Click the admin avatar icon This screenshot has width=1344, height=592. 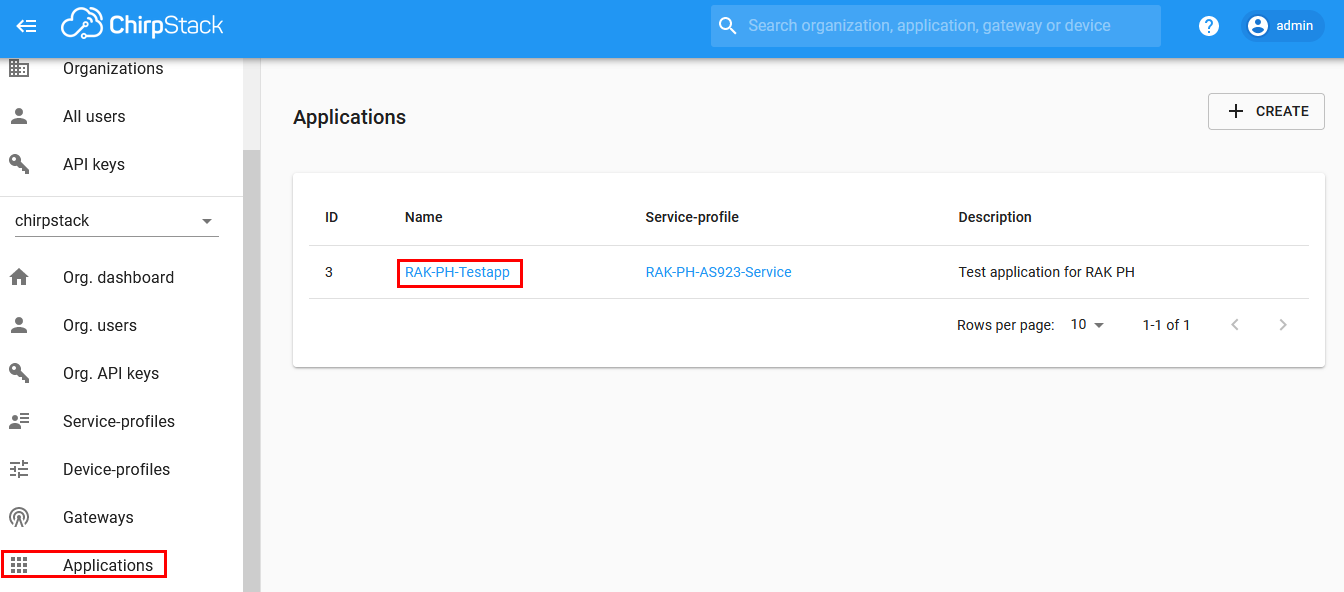1258,26
